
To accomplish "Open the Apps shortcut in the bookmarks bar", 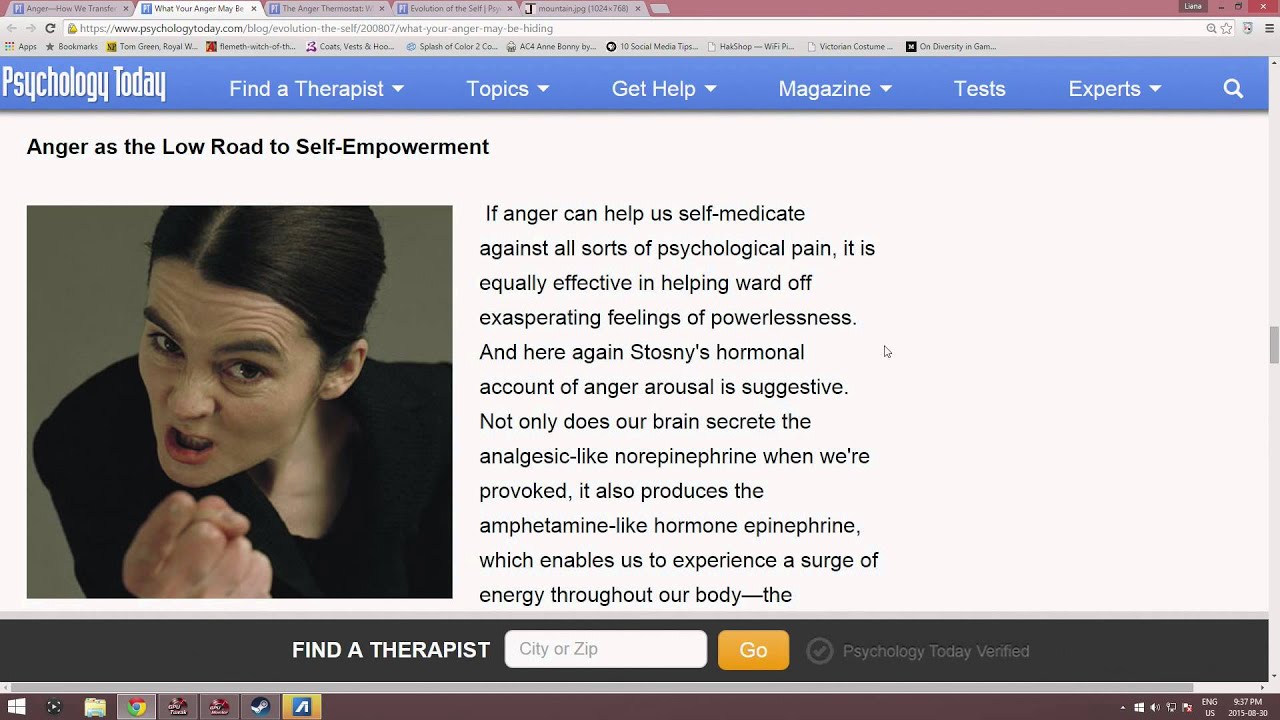I will (20, 46).
